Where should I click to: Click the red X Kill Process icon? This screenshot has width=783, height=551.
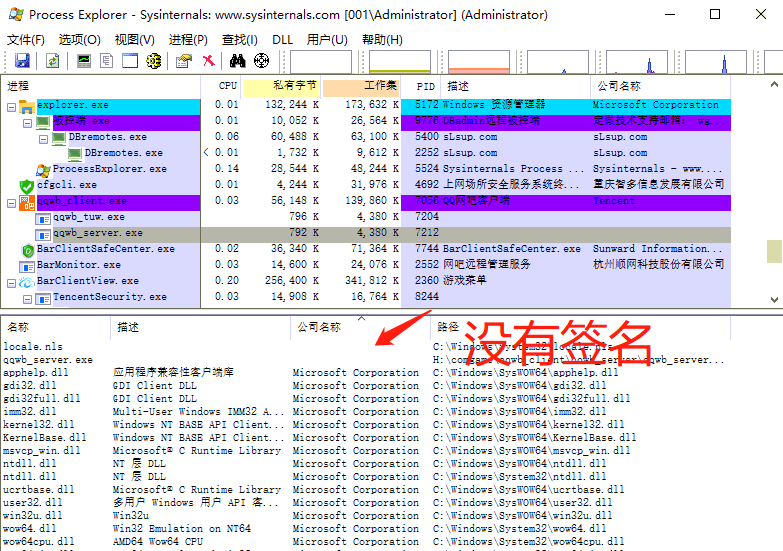[208, 61]
